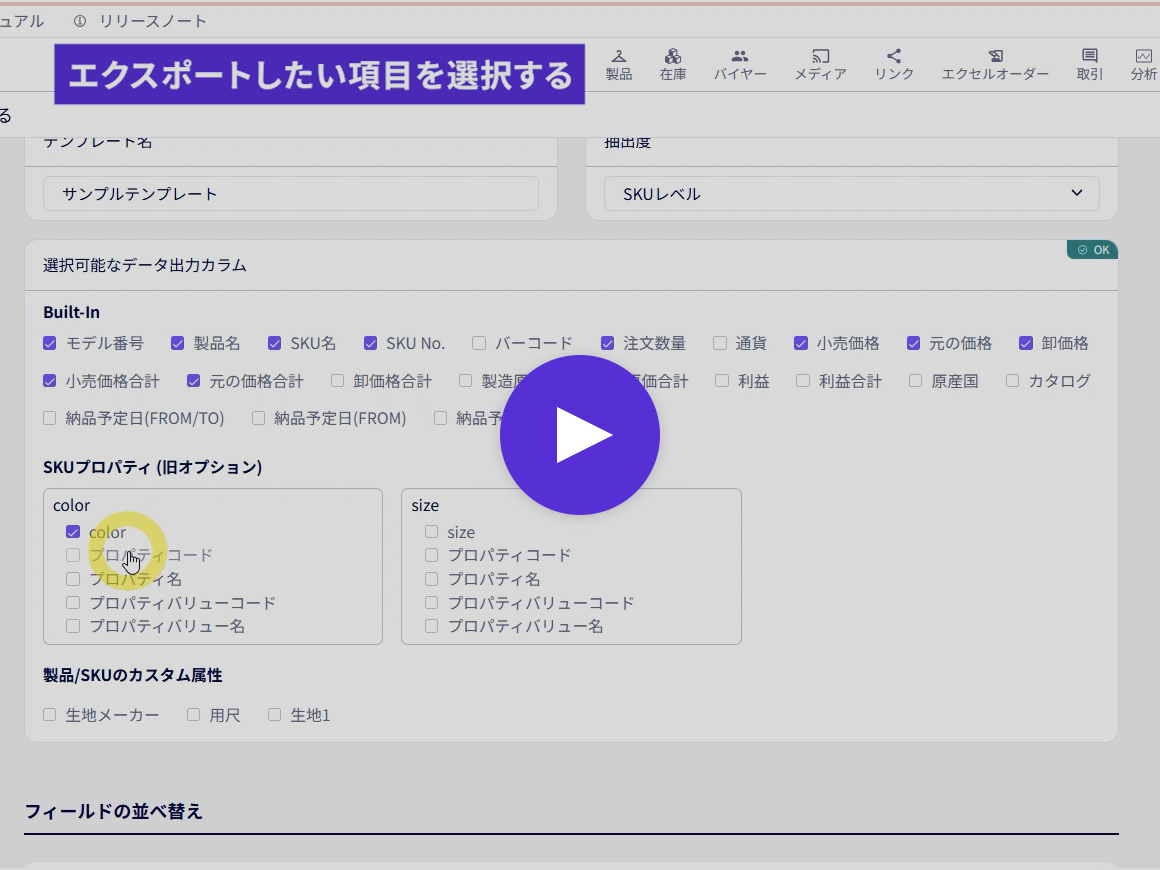Uncheck the 注文数量 checkbox
Image resolution: width=1160 pixels, height=870 pixels.
click(607, 343)
